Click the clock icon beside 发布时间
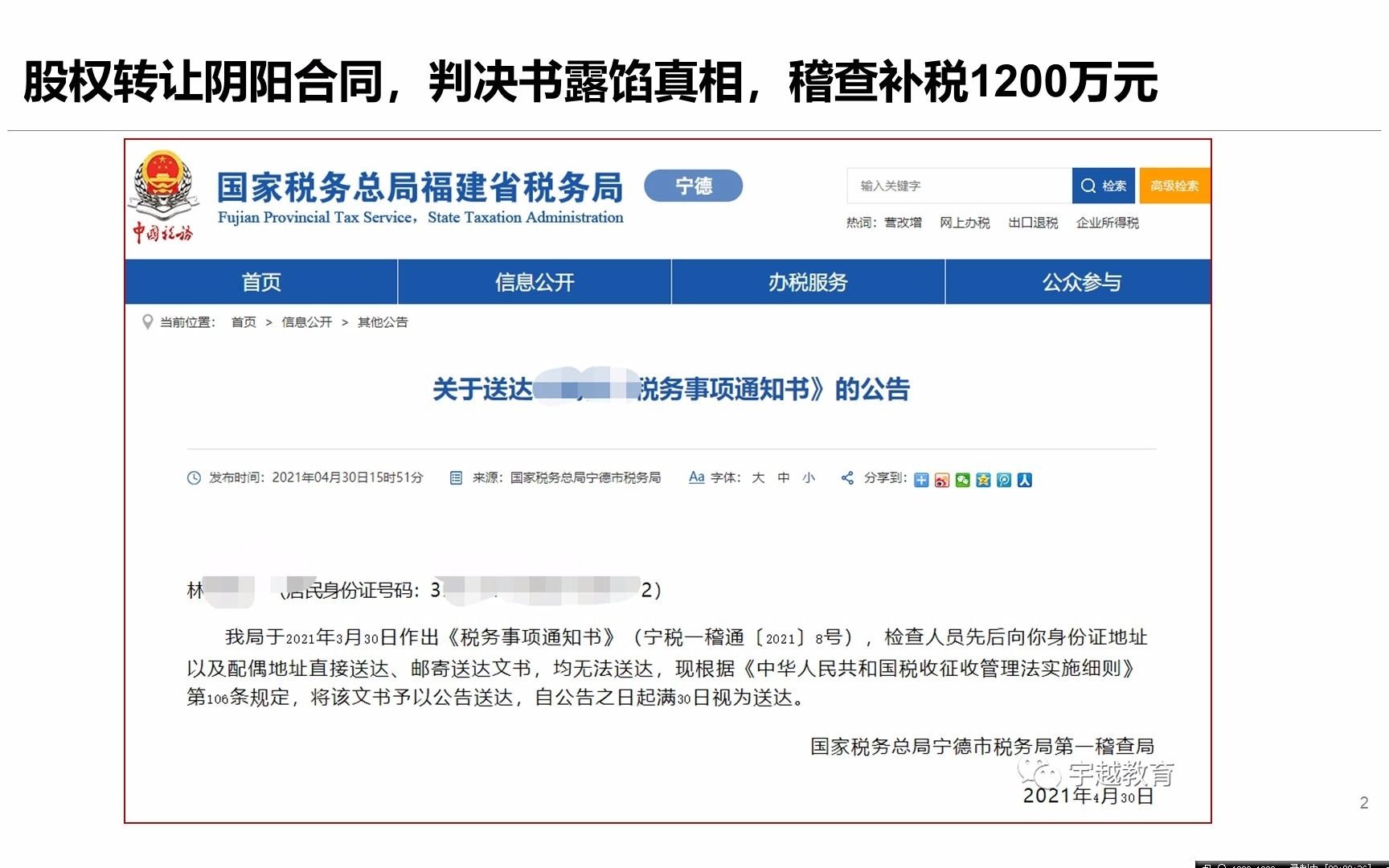Viewport: 1389px width, 868px height. (x=195, y=477)
